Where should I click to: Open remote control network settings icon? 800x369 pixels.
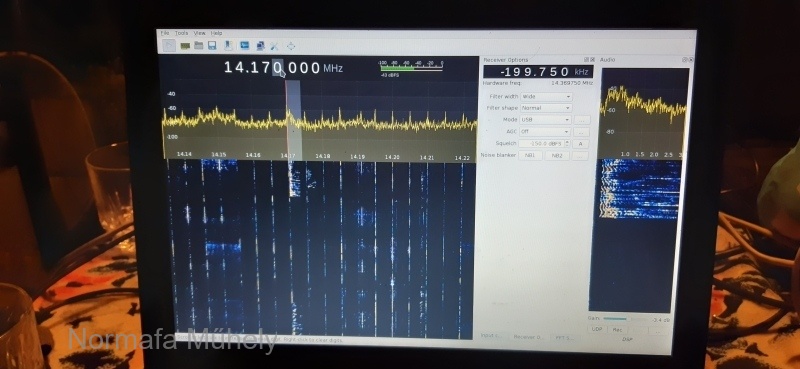(x=260, y=46)
